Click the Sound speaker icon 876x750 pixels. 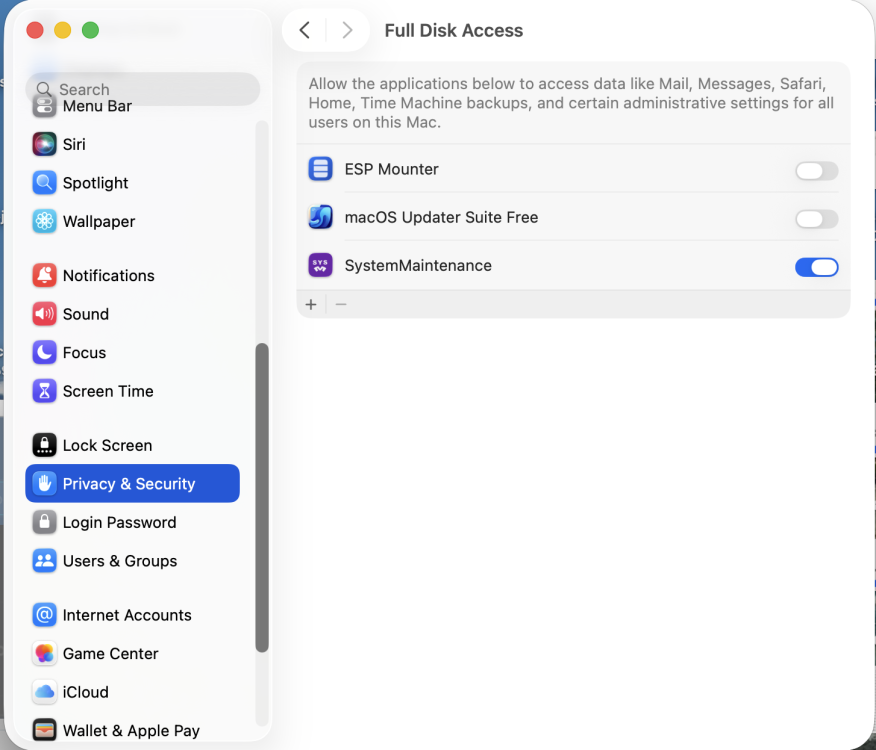[44, 314]
